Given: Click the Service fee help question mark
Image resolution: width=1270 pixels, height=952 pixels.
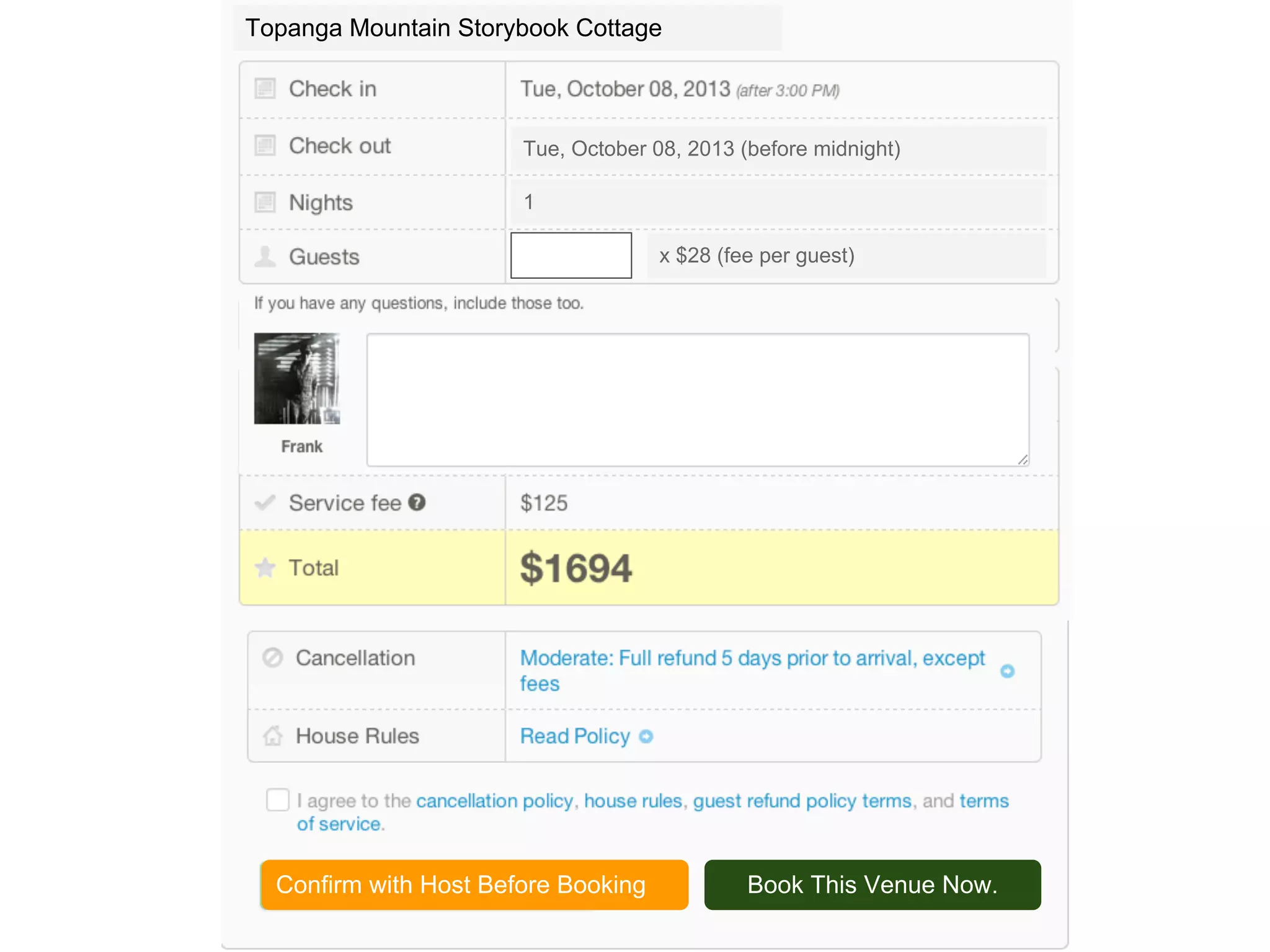Looking at the screenshot, I should 417,502.
